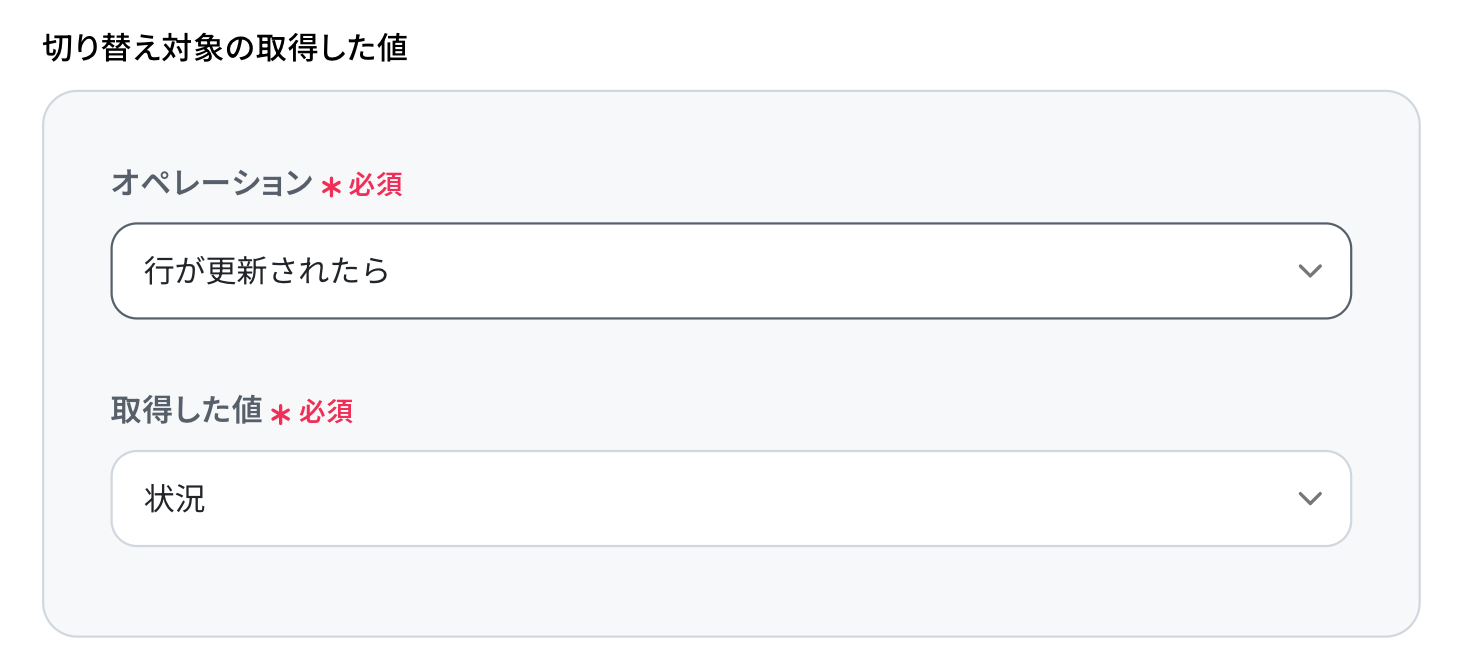Click the 状況 selected value
Image resolution: width=1470 pixels, height=654 pixels.
coord(175,499)
